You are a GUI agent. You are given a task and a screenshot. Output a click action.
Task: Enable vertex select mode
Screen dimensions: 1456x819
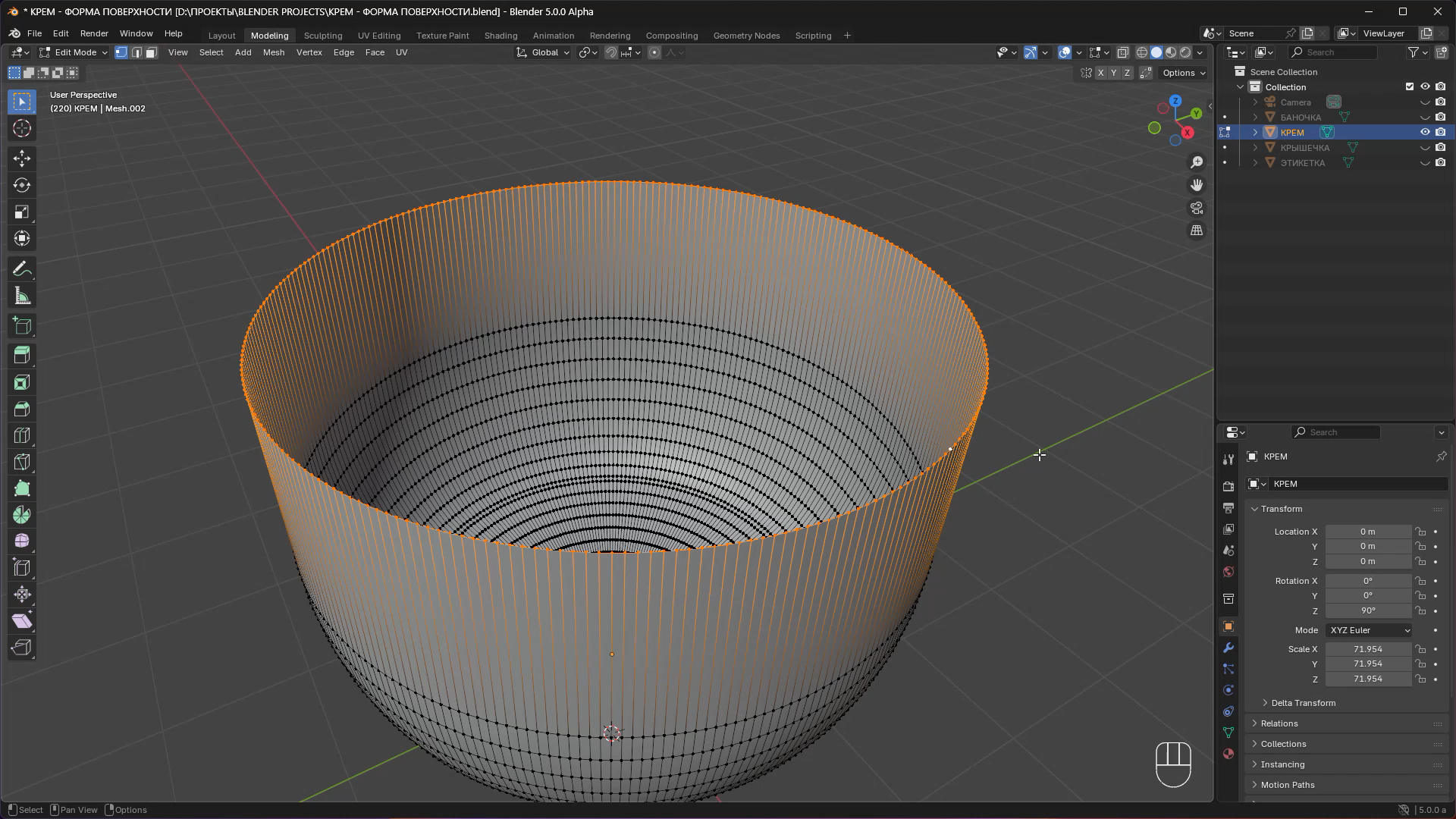click(121, 52)
